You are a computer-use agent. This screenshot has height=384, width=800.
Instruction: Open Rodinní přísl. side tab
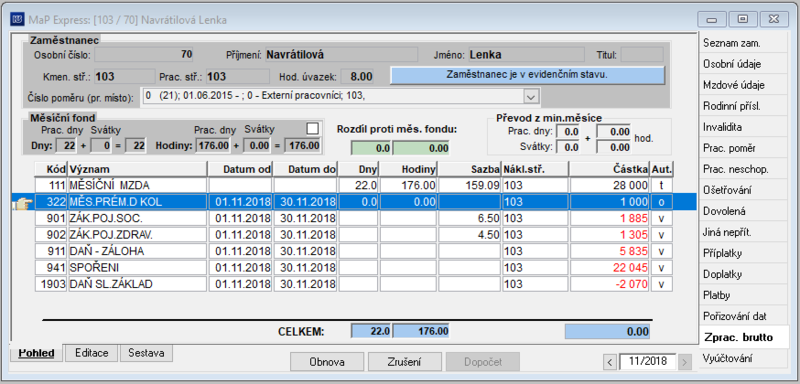click(743, 106)
